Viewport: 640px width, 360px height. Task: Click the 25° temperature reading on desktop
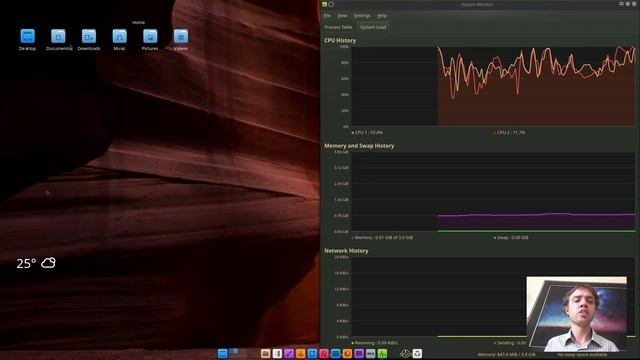click(26, 263)
